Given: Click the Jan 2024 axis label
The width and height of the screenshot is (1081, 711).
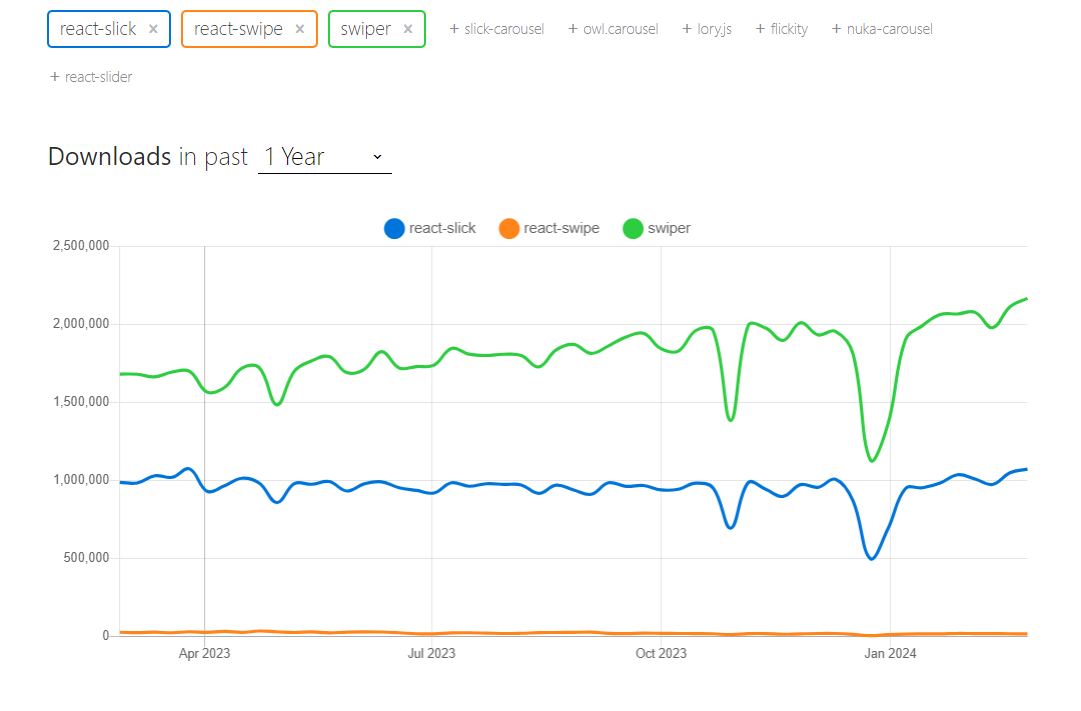Looking at the screenshot, I should pos(890,654).
